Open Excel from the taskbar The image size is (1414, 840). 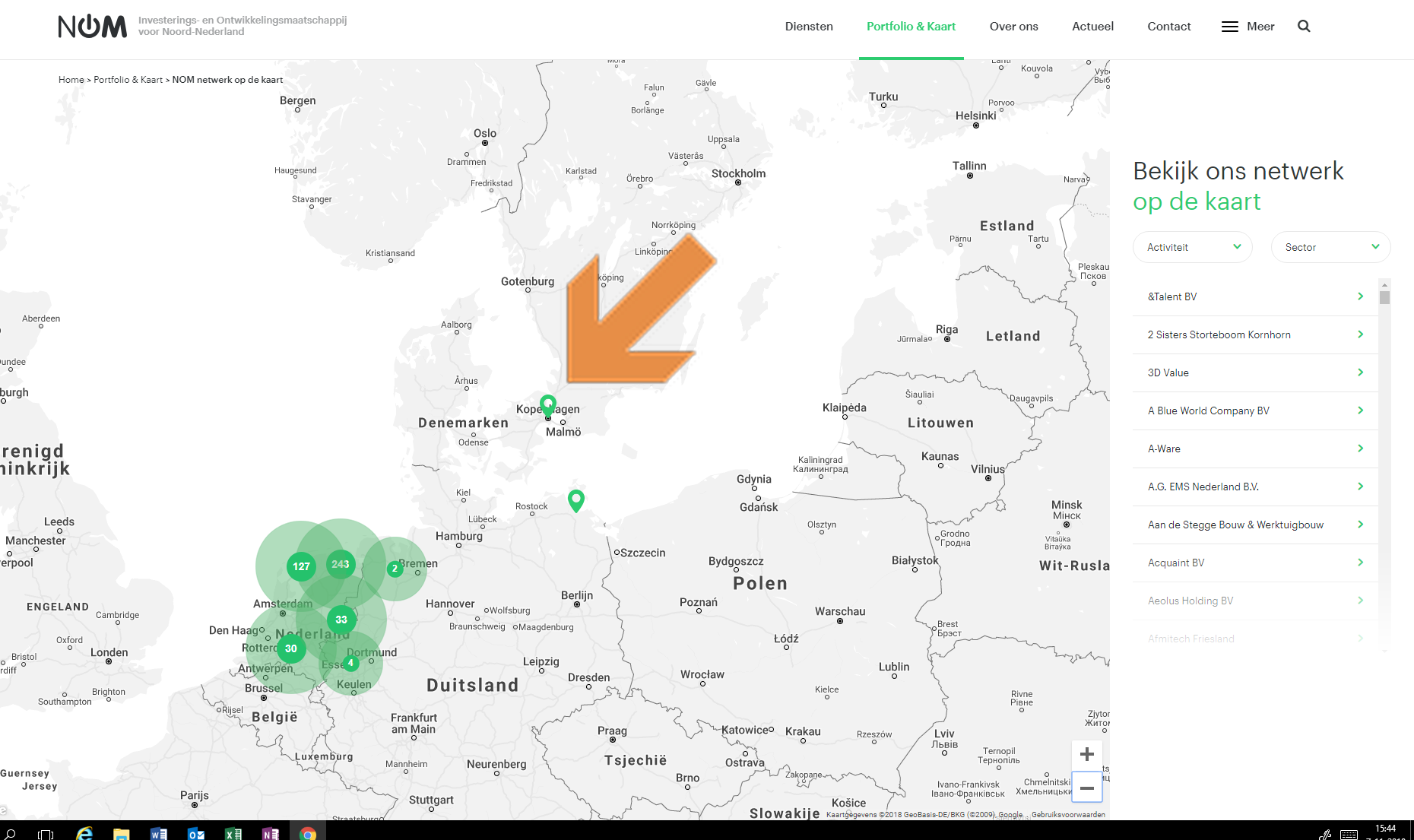click(x=233, y=834)
